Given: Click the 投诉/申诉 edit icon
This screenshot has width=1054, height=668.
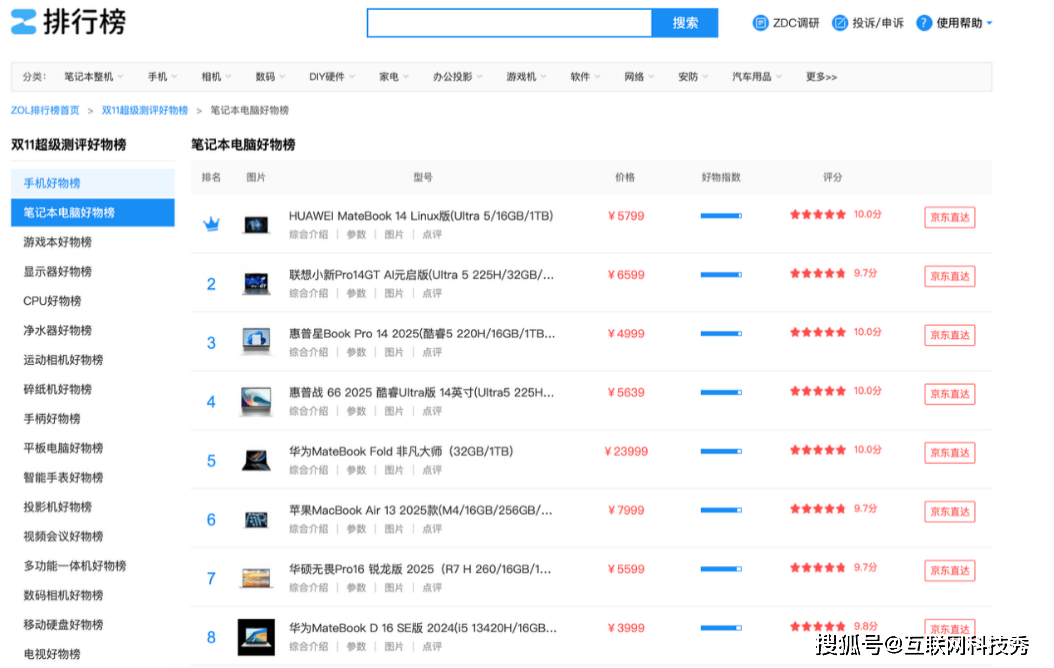Looking at the screenshot, I should [840, 23].
